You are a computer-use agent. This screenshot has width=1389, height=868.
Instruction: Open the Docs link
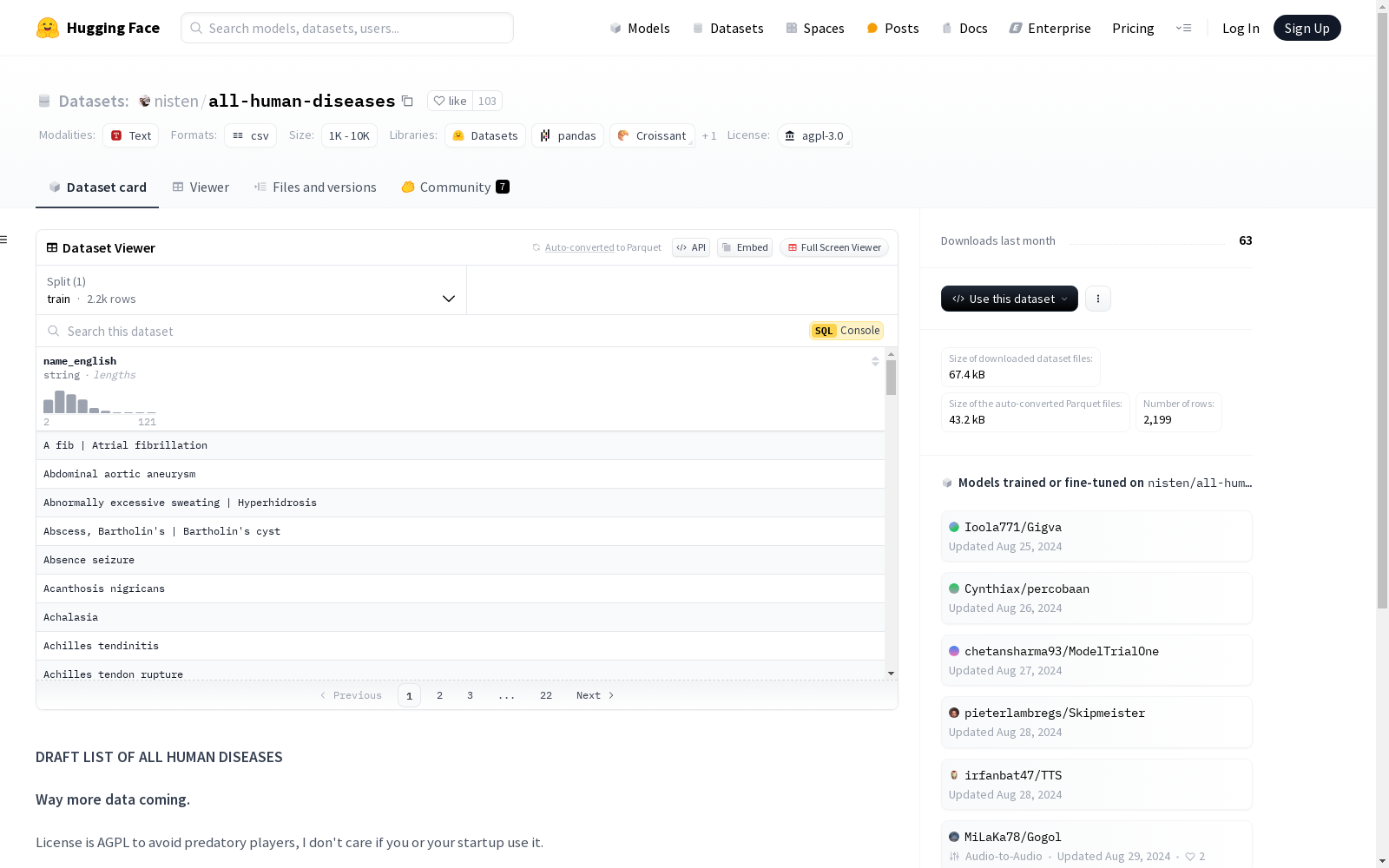(964, 28)
